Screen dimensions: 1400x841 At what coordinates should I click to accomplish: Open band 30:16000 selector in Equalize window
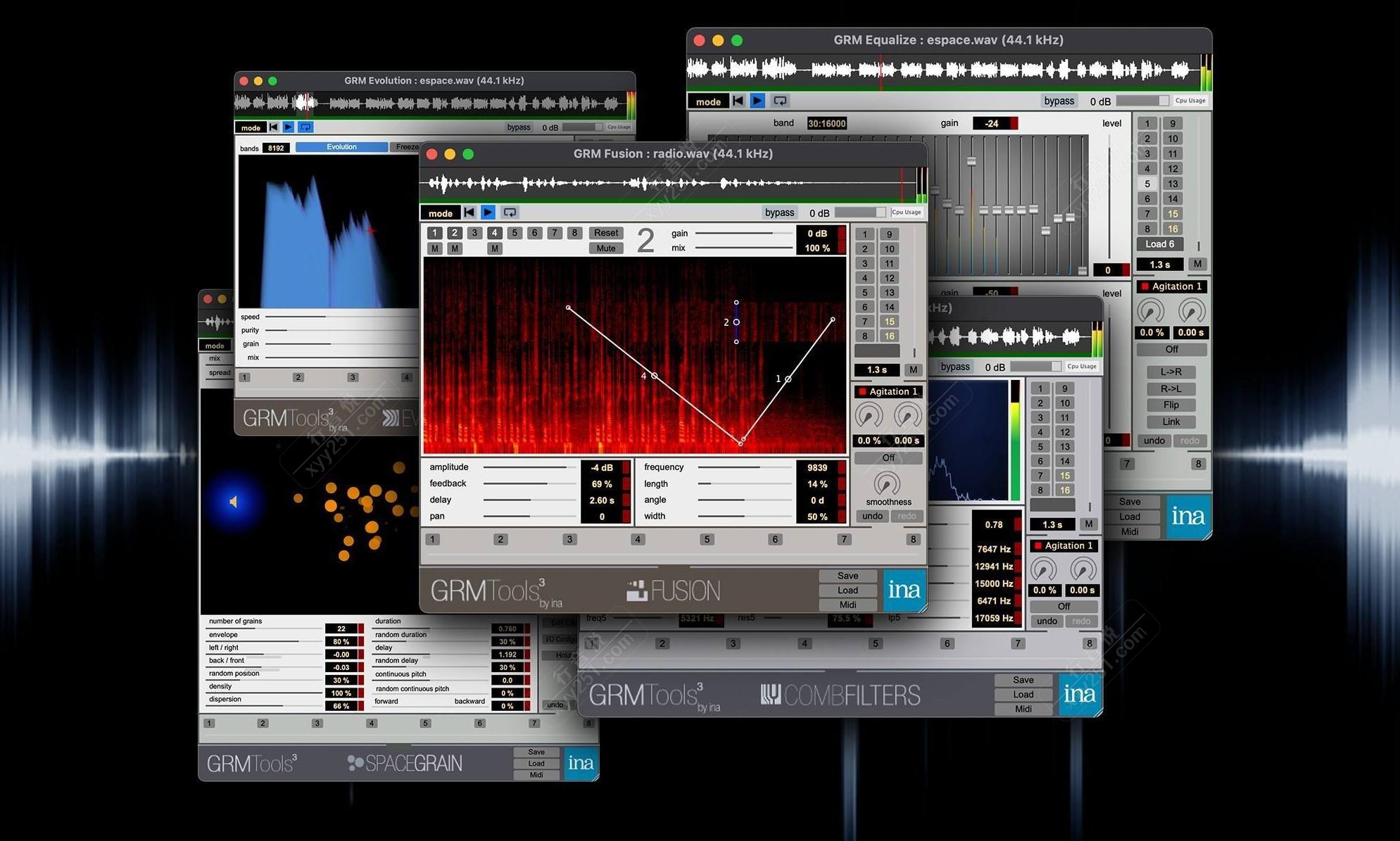click(827, 123)
